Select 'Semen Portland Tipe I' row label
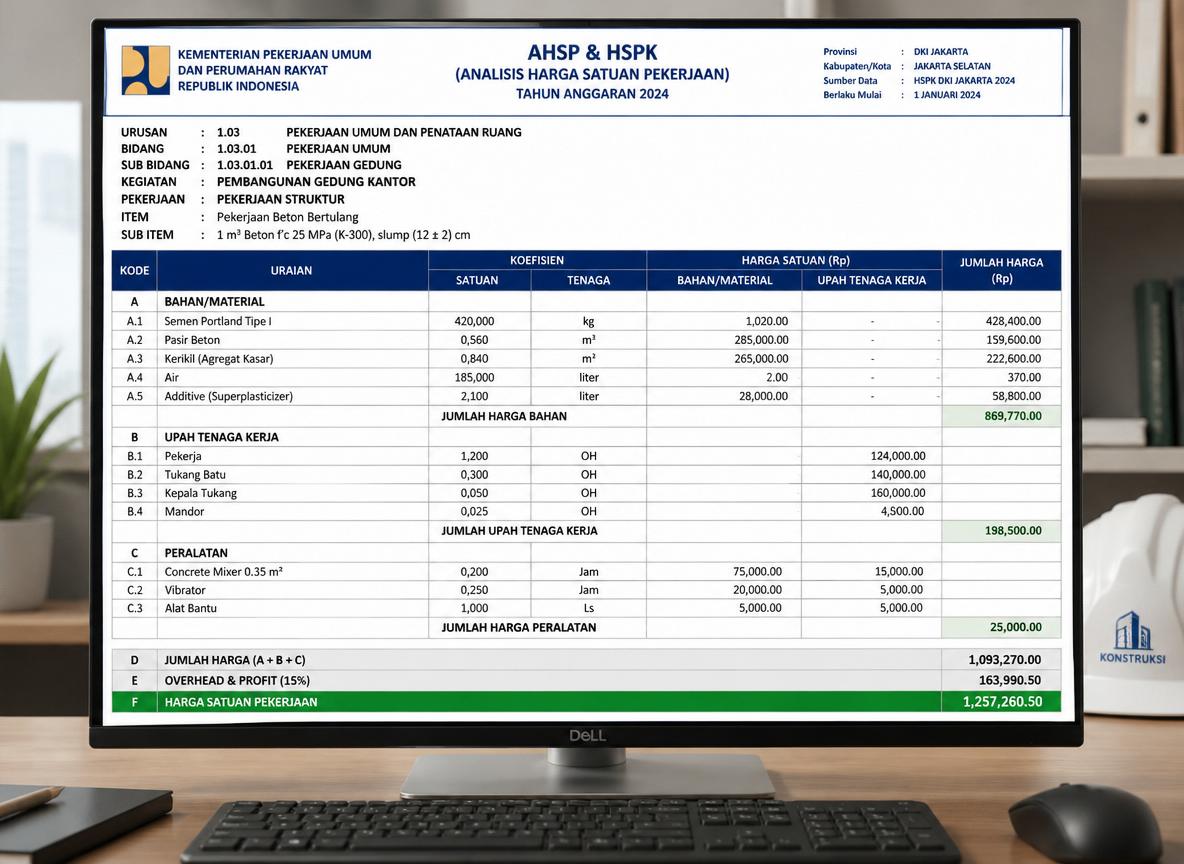The height and width of the screenshot is (864, 1184). (217, 321)
